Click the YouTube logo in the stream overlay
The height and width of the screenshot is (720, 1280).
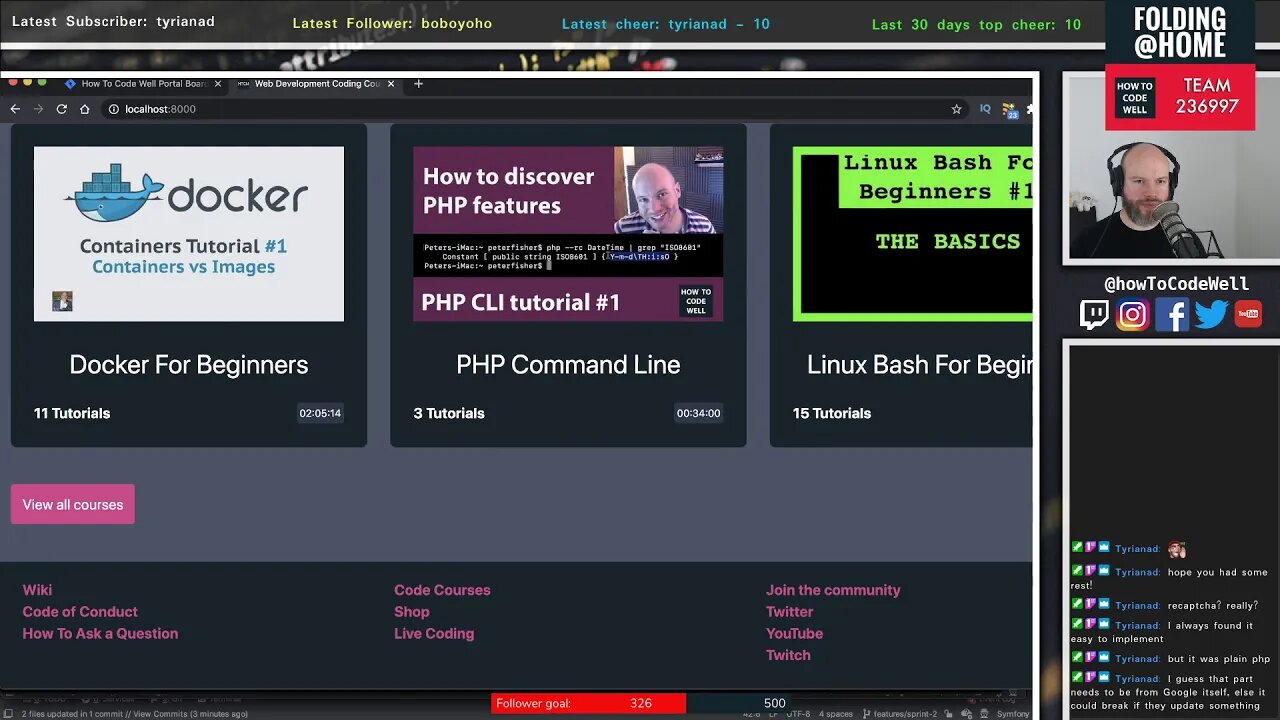point(1248,315)
